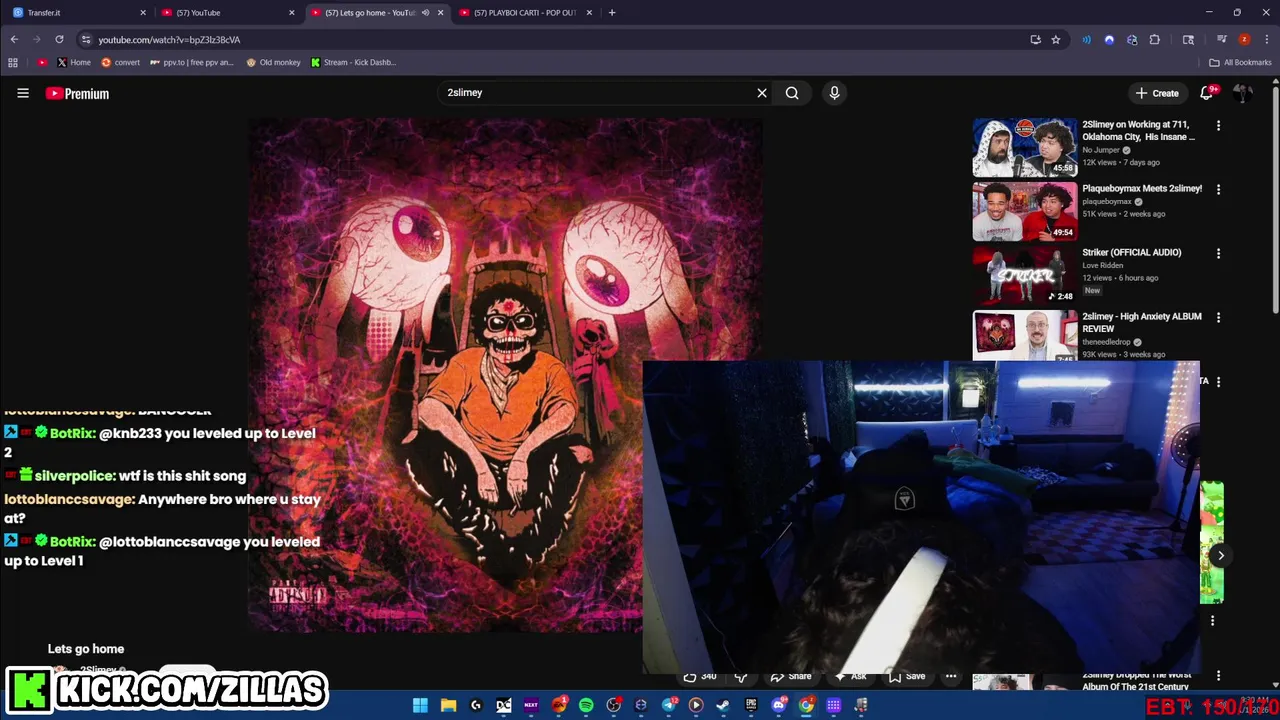
Task: Mute the Lets go home tab speaker icon
Action: tap(425, 13)
